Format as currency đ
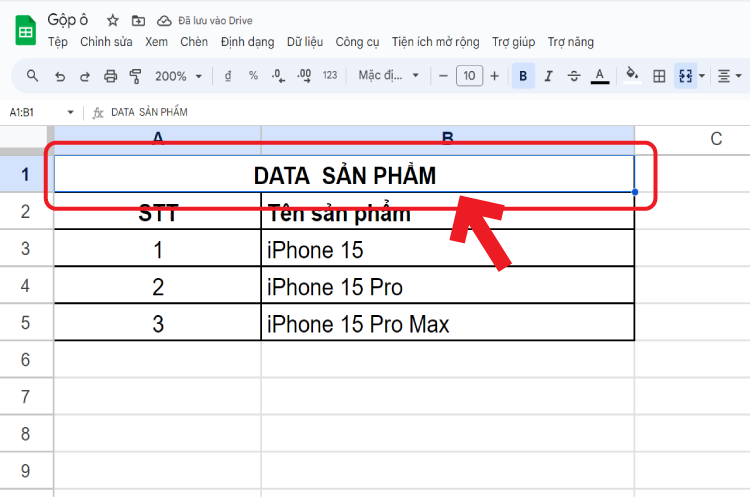 pyautogui.click(x=228, y=76)
